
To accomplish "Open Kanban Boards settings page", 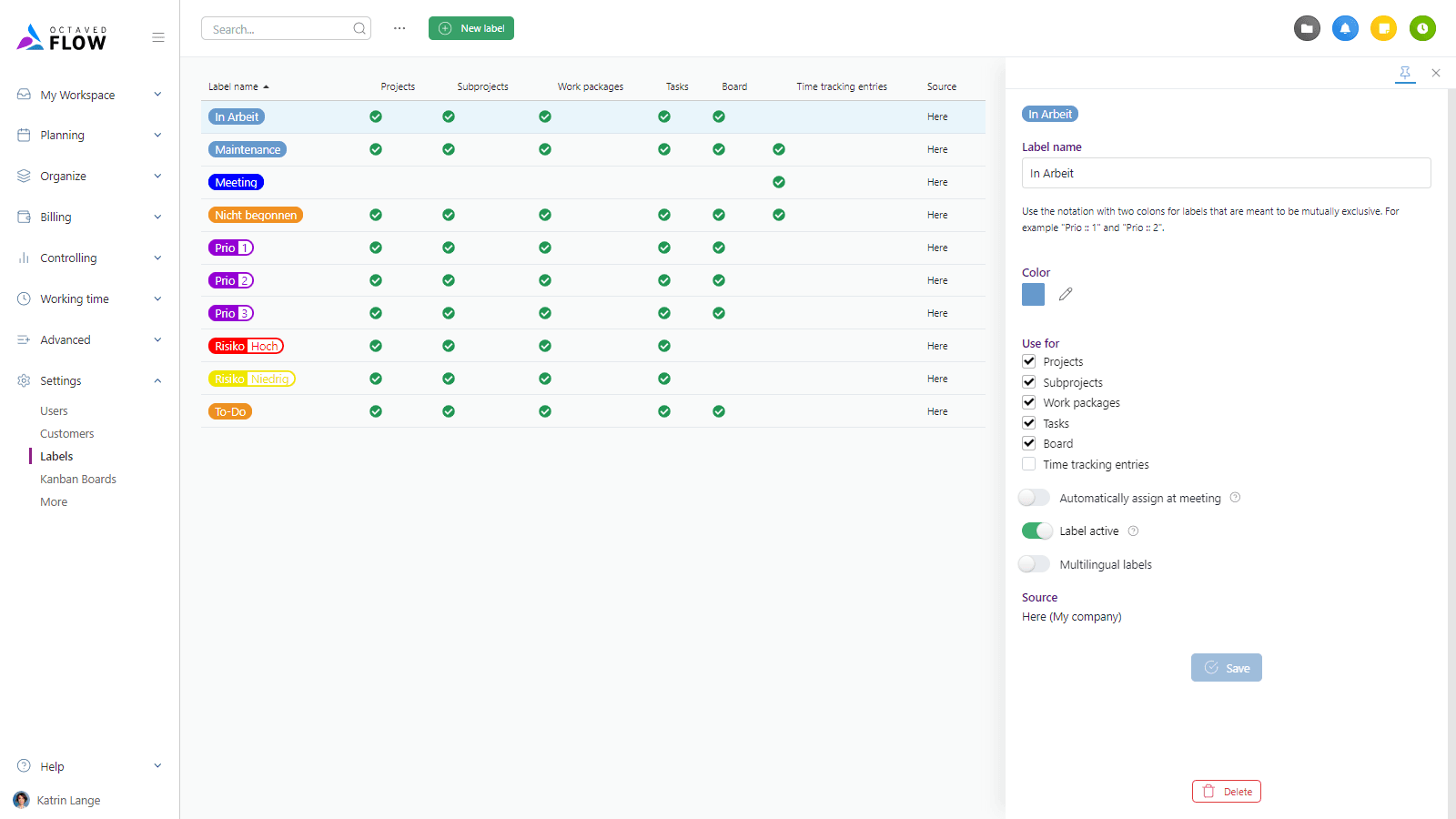I will (x=78, y=479).
